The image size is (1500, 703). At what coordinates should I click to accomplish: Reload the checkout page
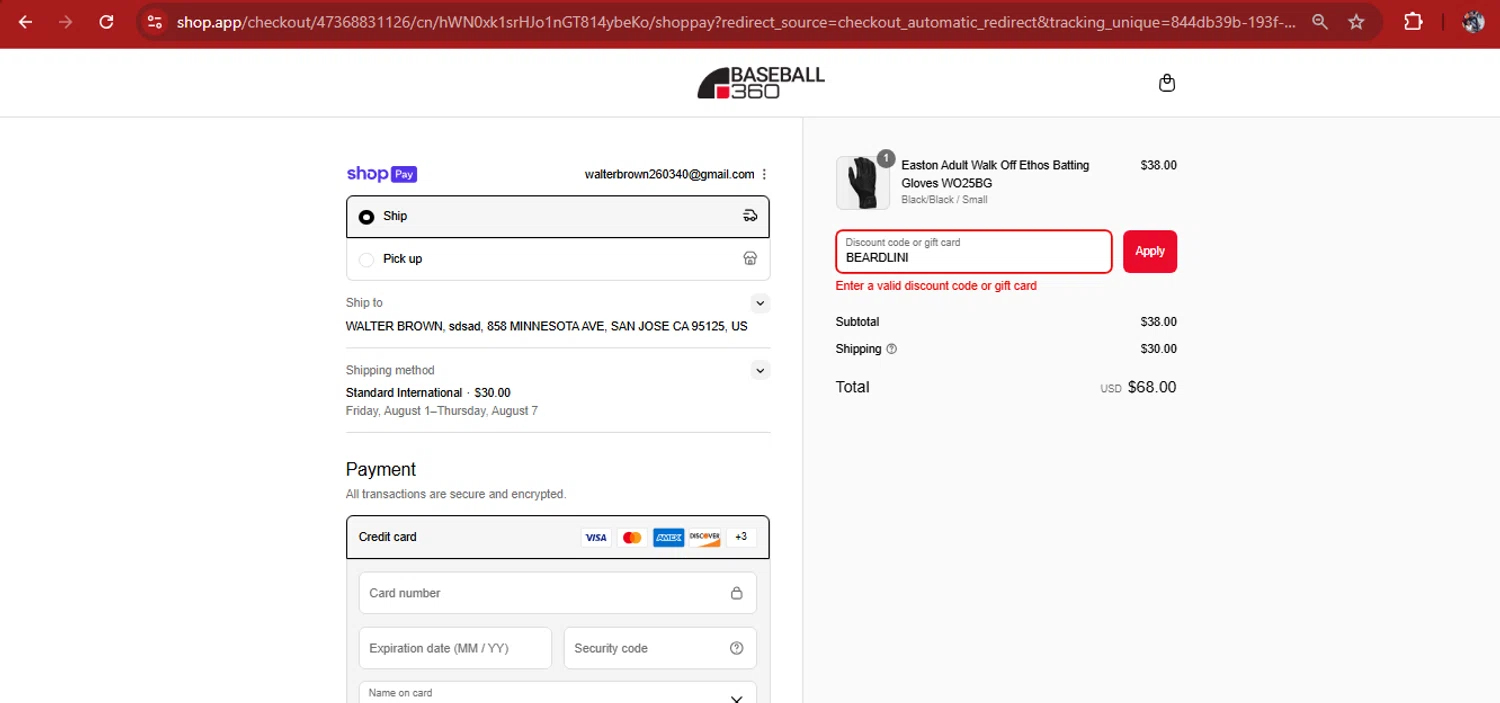pos(106,22)
